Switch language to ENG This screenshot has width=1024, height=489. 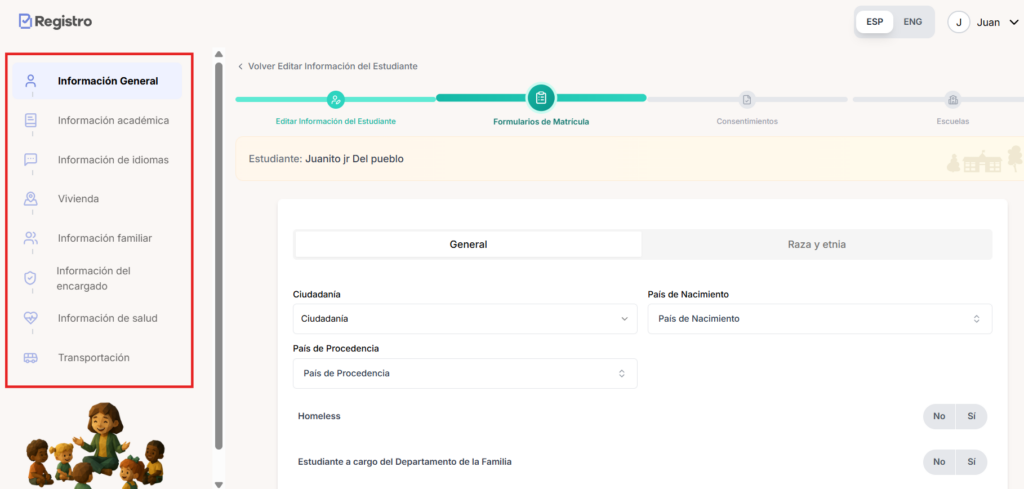[x=912, y=21]
